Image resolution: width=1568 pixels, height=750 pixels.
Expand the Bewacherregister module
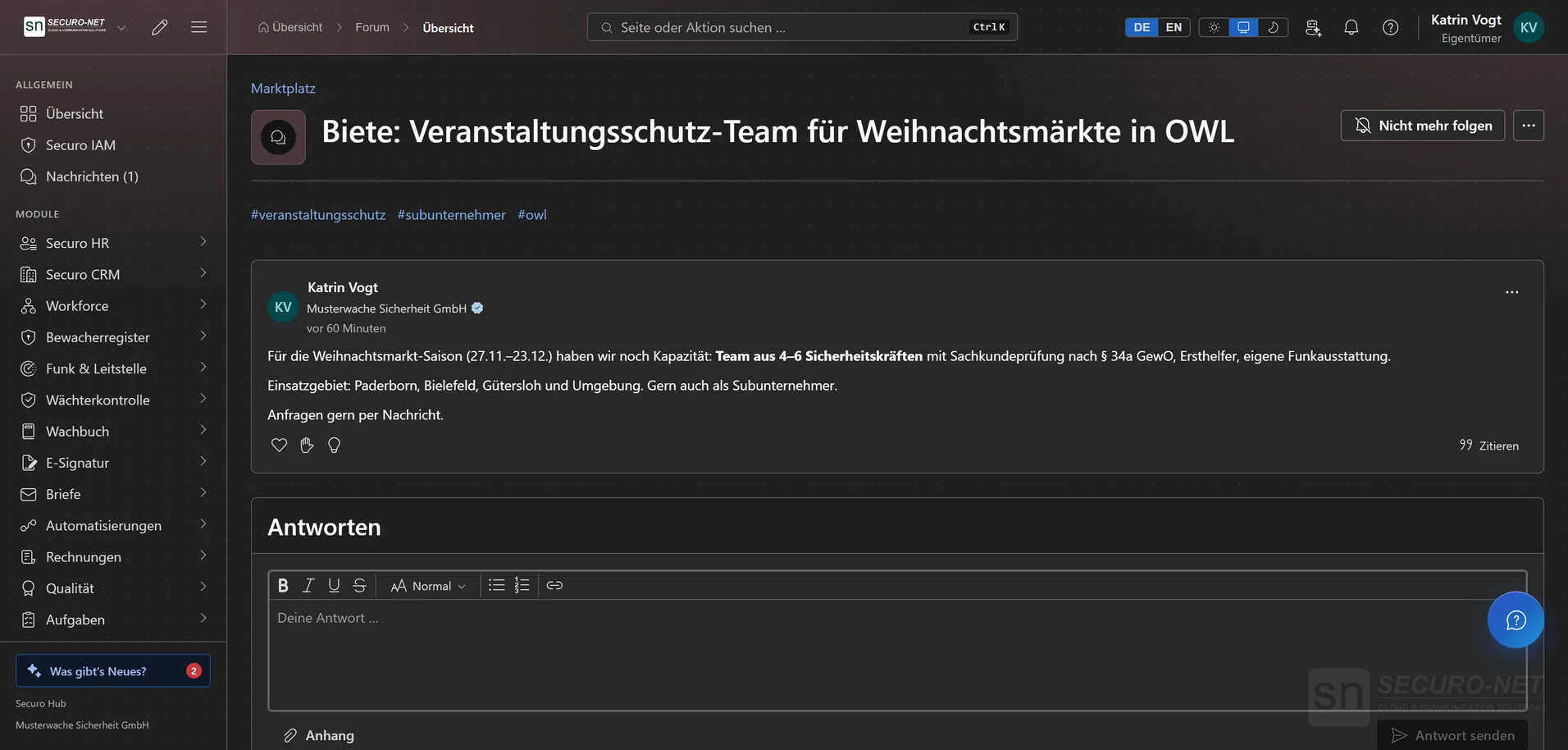203,336
